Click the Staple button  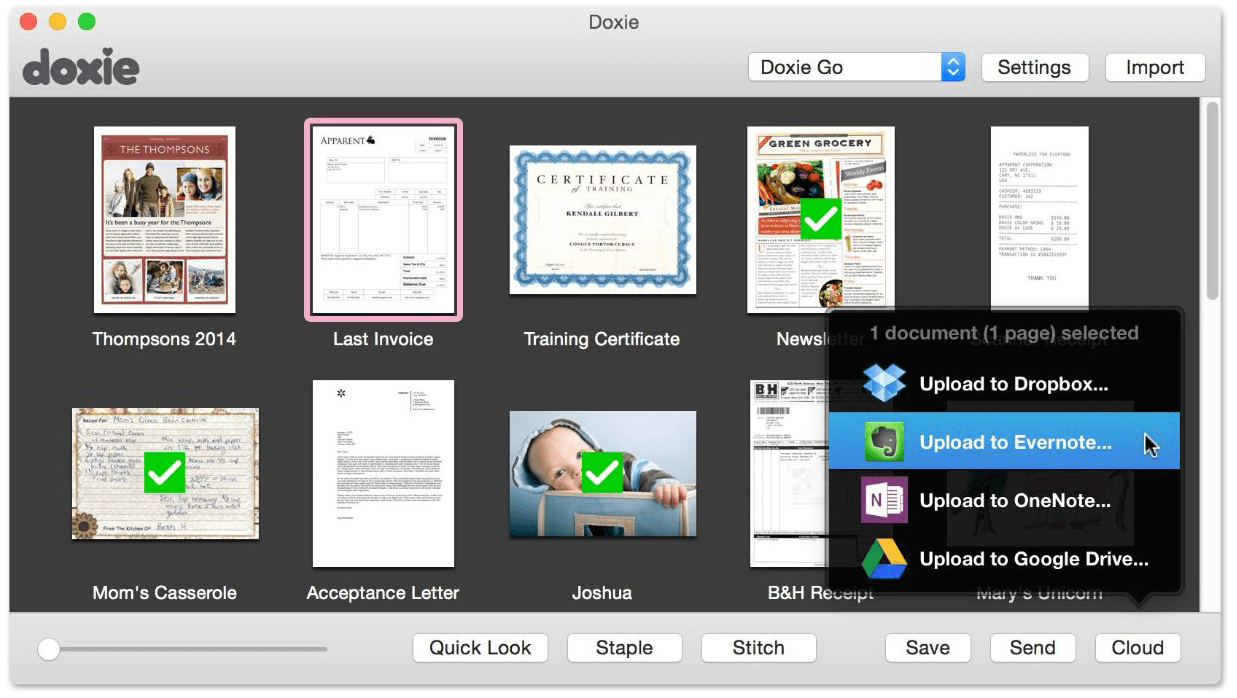tap(624, 647)
